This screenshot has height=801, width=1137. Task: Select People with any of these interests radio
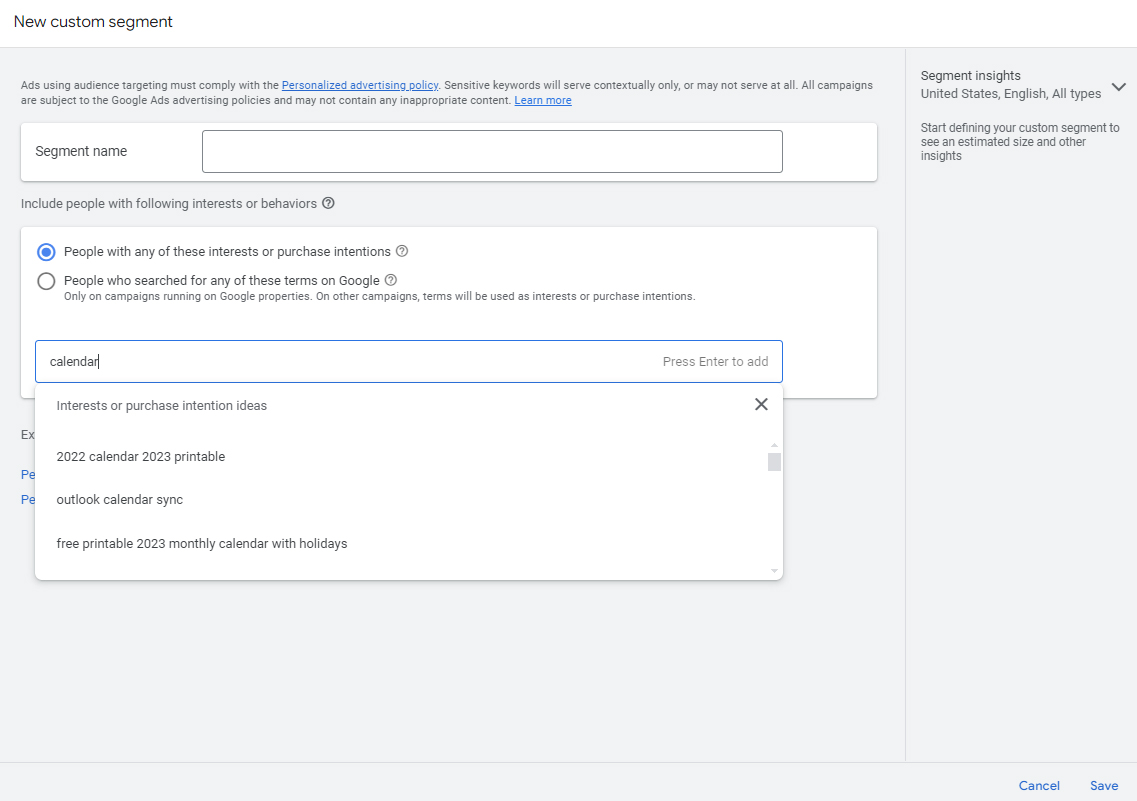[x=46, y=252]
